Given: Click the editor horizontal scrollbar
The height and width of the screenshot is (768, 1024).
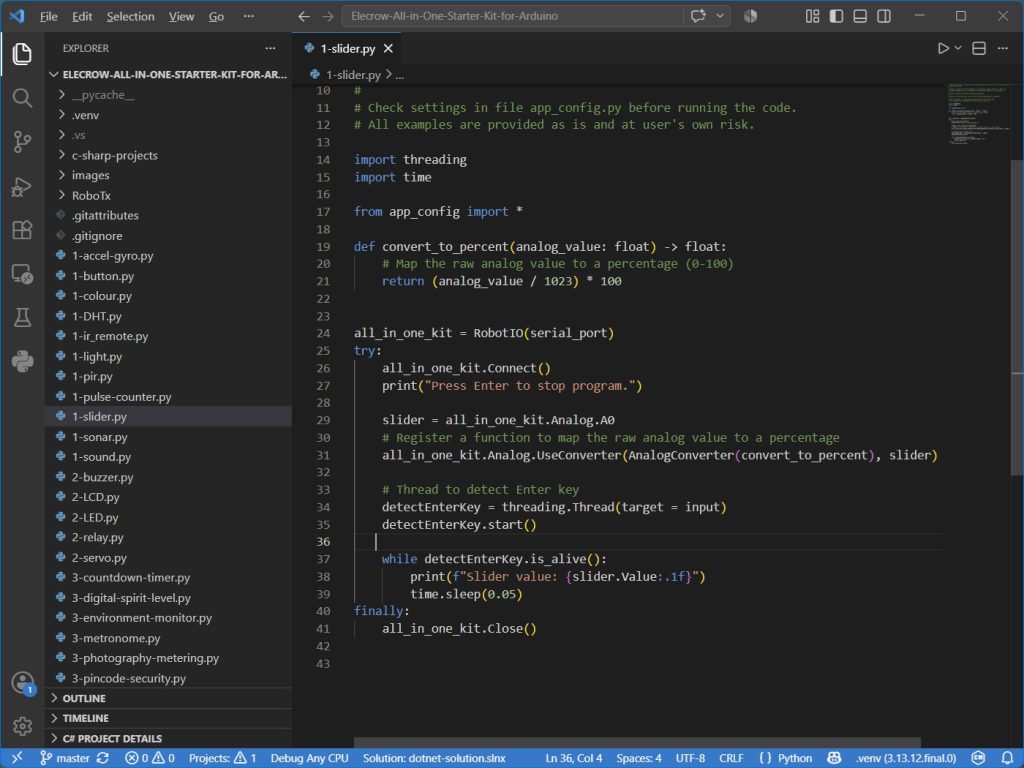Looking at the screenshot, I should (637, 743).
